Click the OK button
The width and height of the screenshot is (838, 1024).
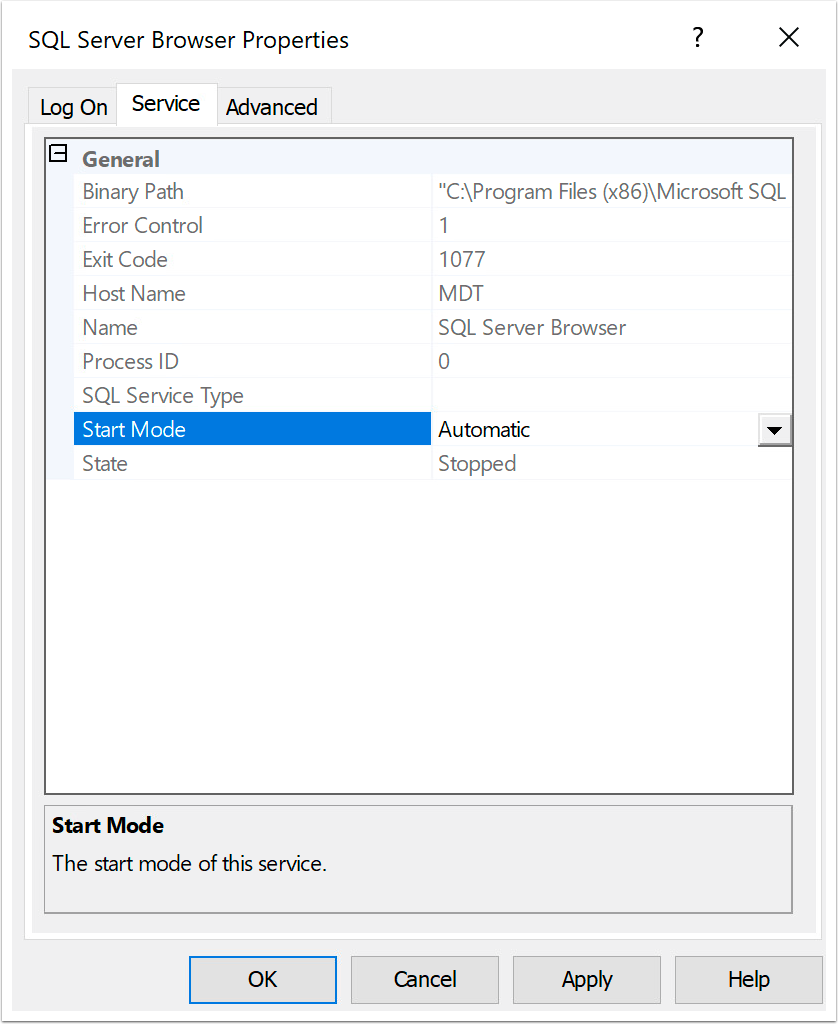tap(262, 979)
